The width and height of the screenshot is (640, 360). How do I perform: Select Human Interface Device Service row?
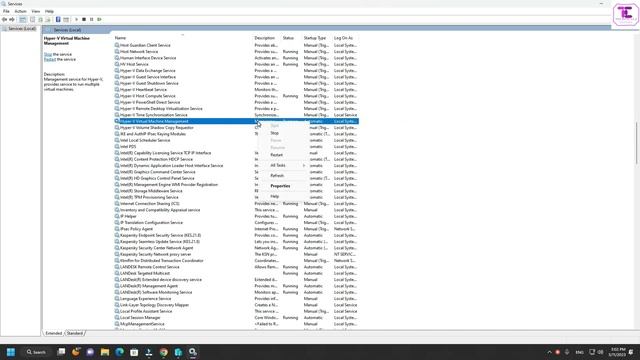tap(236, 58)
